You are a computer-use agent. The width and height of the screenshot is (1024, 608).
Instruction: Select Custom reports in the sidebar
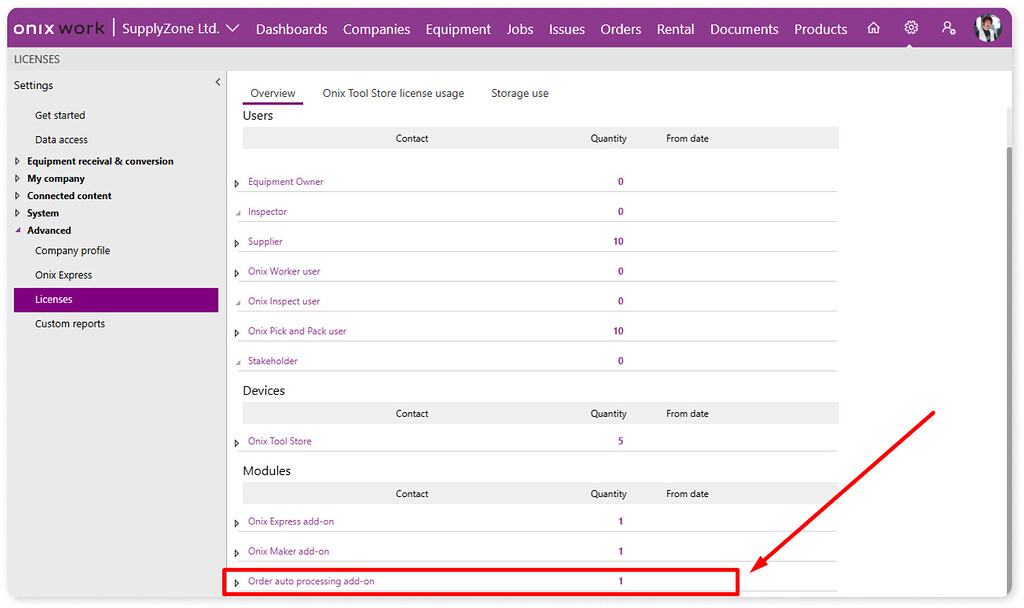click(x=70, y=323)
